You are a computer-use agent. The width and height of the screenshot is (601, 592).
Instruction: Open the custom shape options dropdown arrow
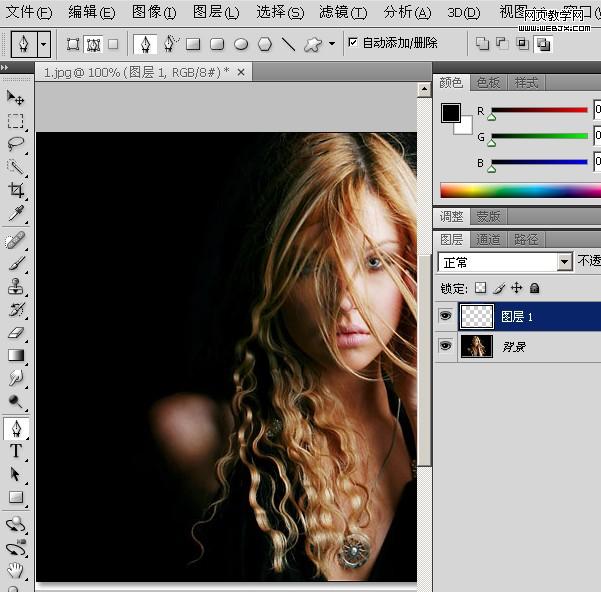tap(332, 44)
